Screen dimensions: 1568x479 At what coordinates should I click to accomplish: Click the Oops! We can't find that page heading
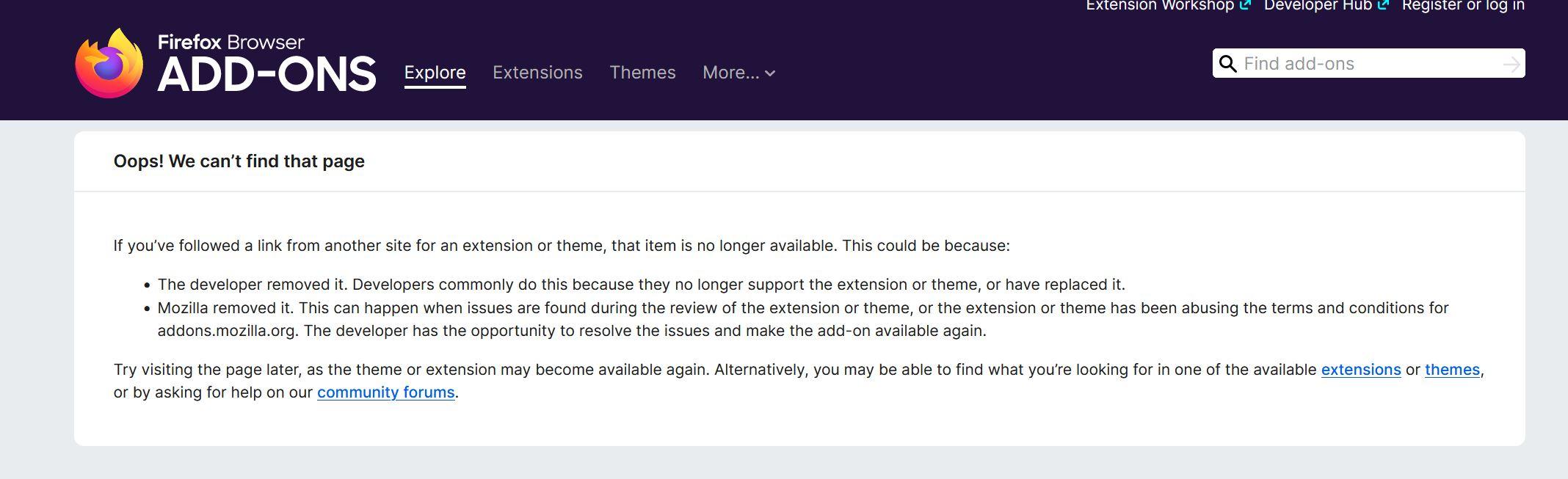(x=239, y=161)
